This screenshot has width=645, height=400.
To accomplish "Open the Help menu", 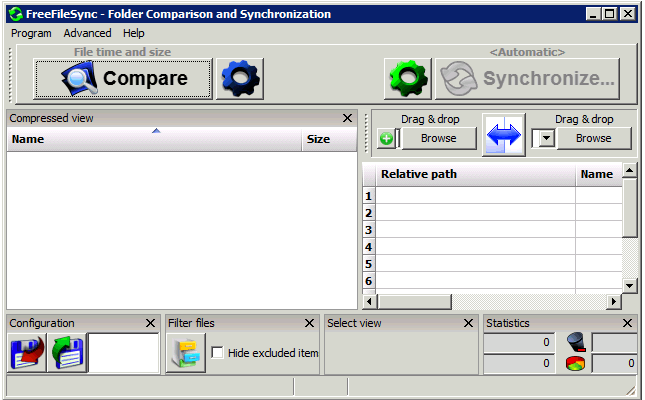I will 134,33.
